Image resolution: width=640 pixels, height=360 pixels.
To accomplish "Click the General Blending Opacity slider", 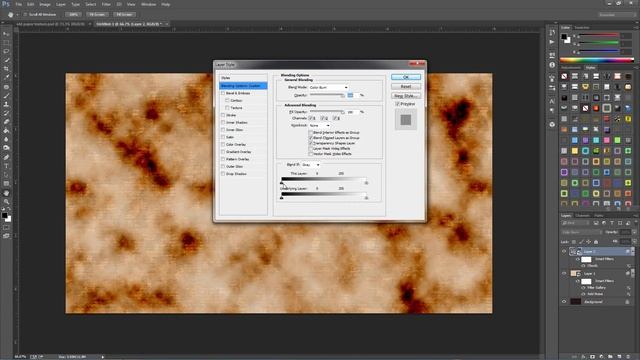I will 327,95.
